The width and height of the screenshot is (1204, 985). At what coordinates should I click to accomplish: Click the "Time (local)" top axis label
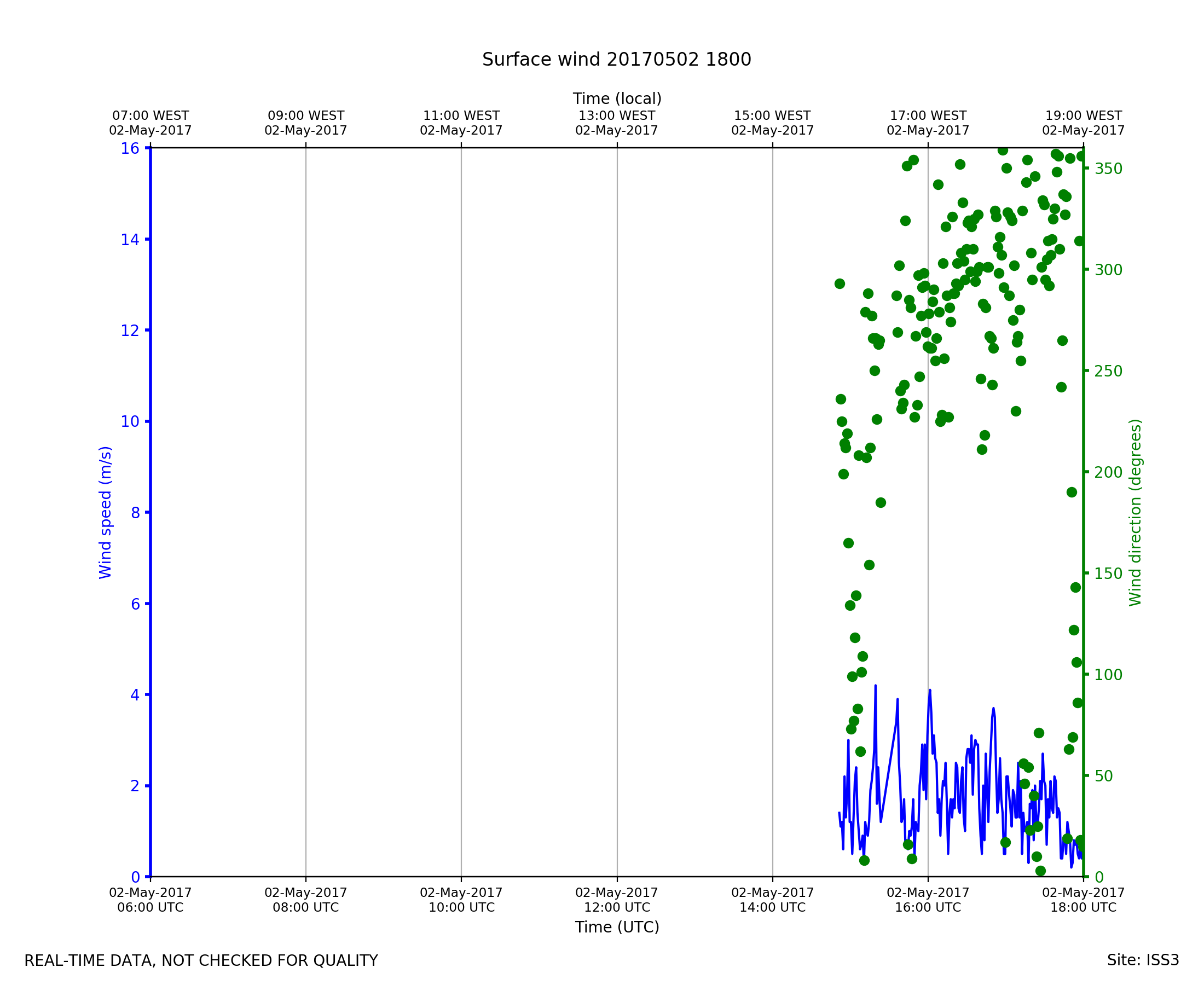[x=617, y=99]
